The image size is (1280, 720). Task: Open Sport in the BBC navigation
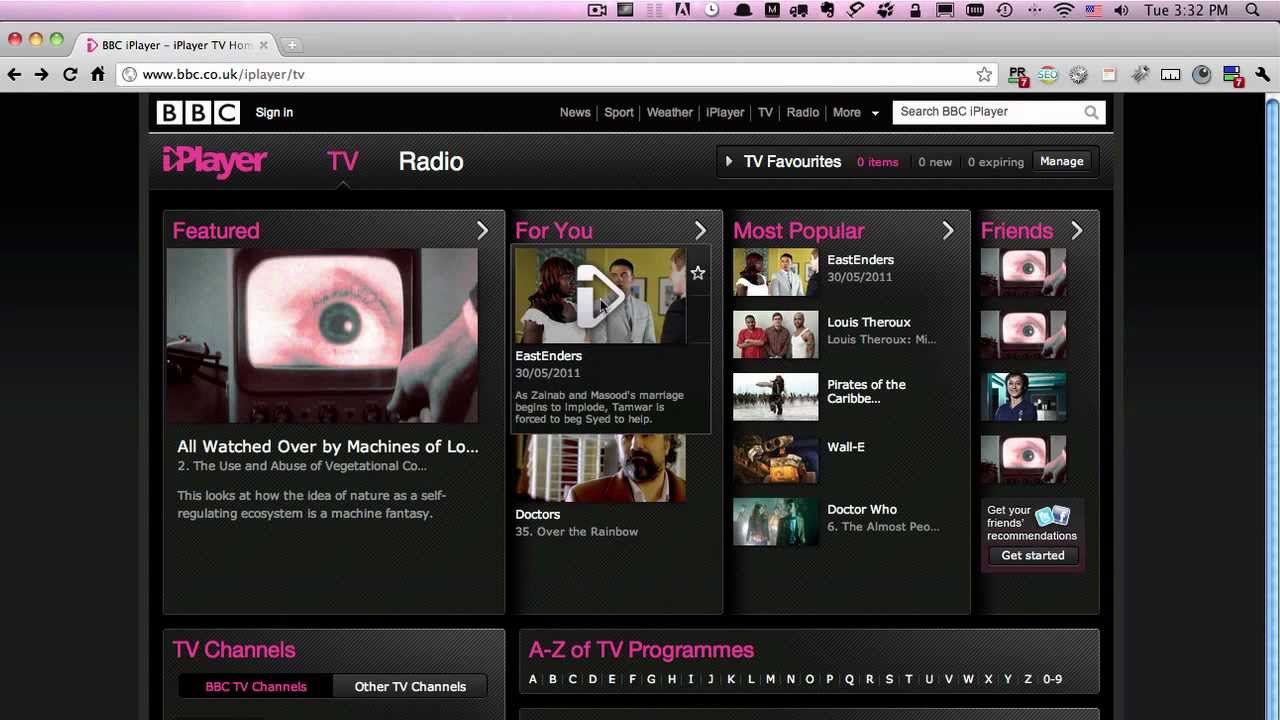pyautogui.click(x=619, y=112)
